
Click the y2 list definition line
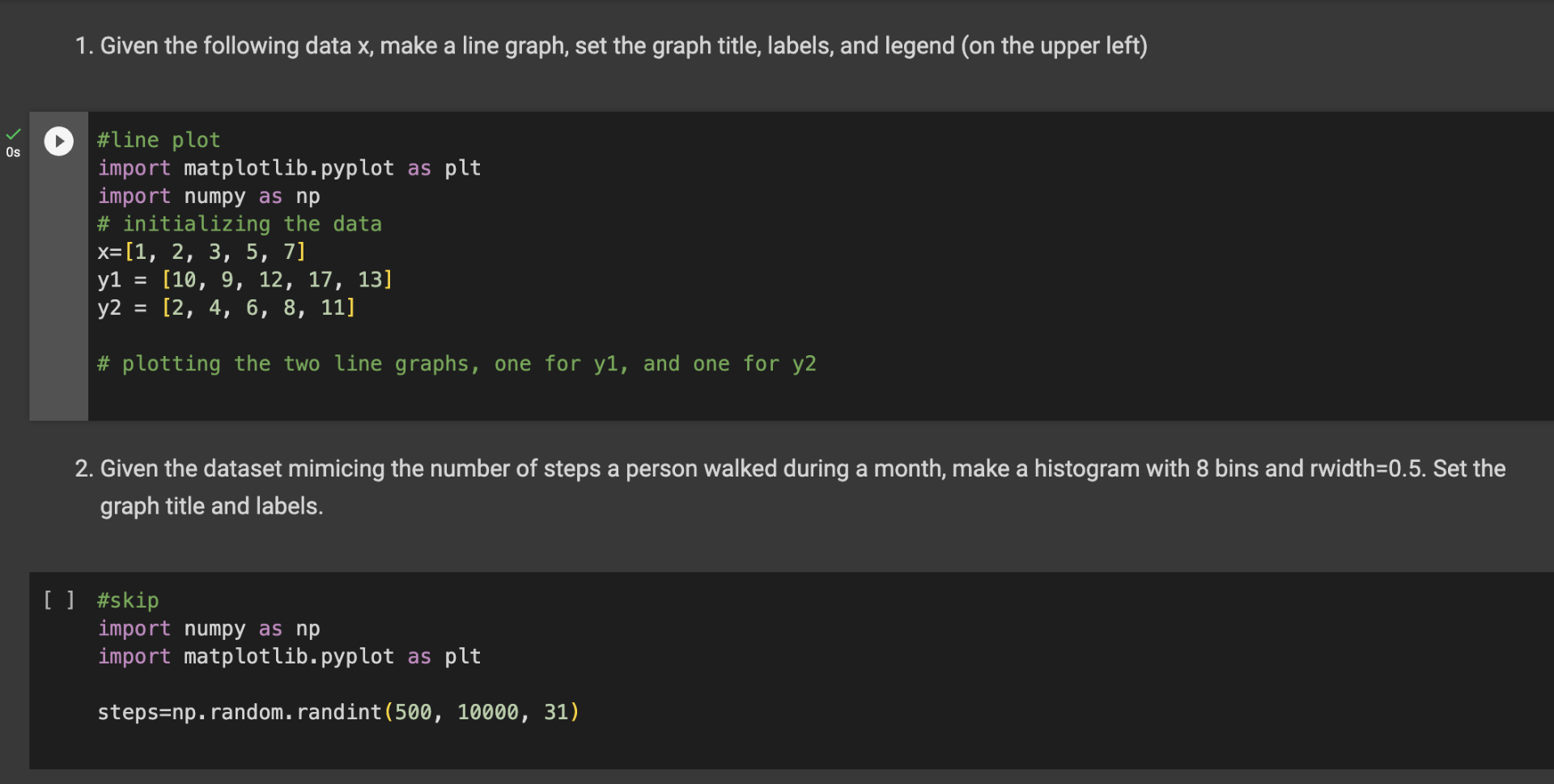(226, 307)
